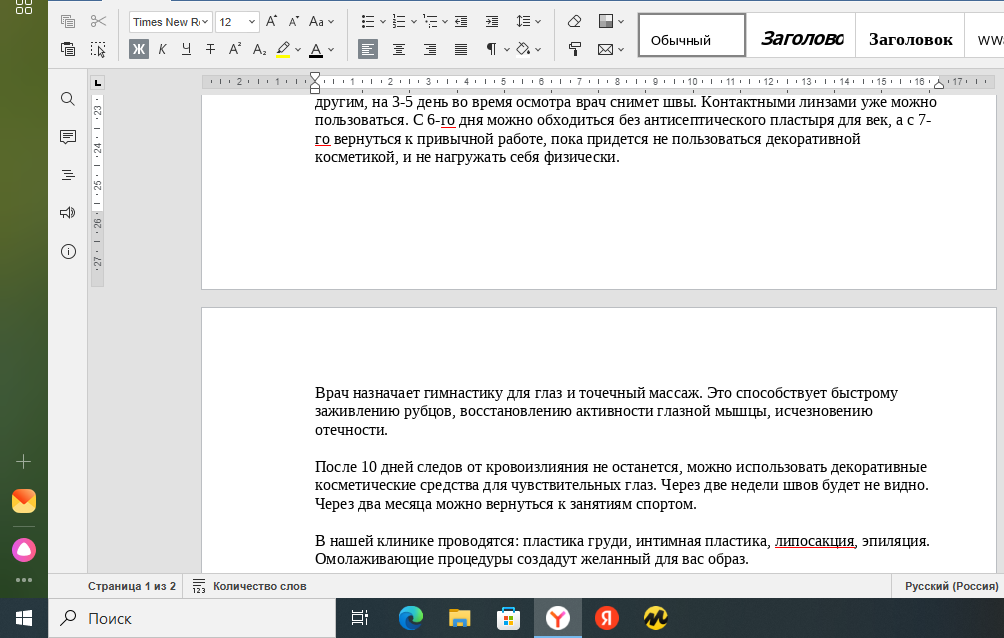
Task: Apply the Обычный style
Action: coord(692,35)
